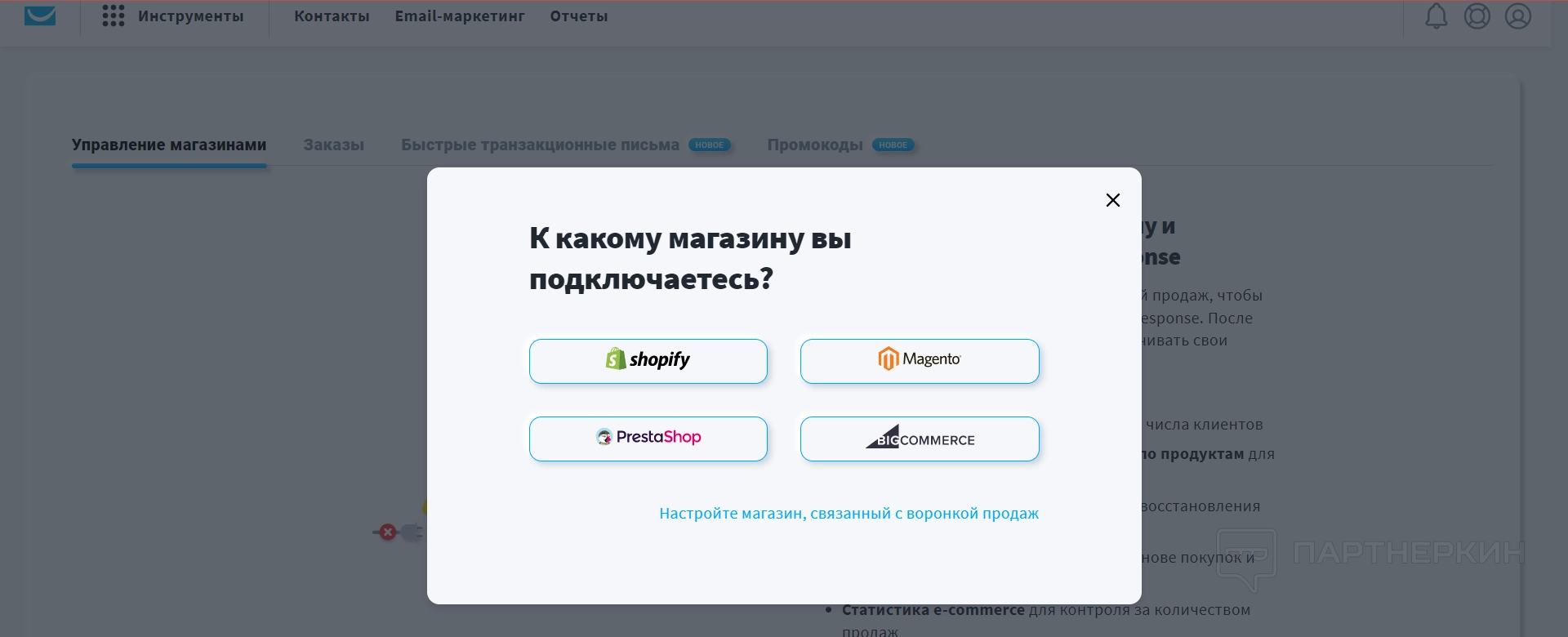Choose BigCommerce store option
The height and width of the screenshot is (637, 1568).
(x=920, y=439)
